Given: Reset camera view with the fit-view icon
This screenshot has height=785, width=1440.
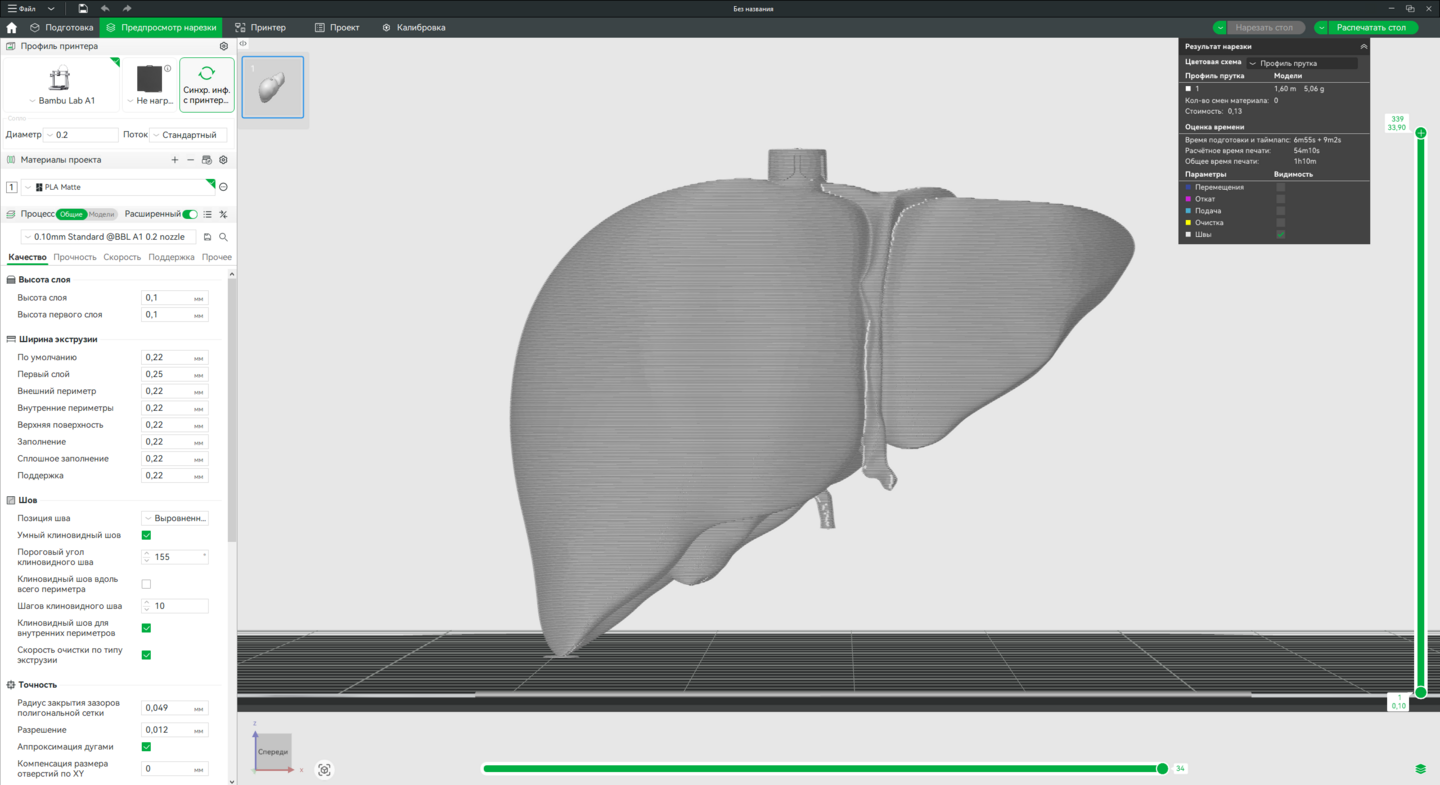Looking at the screenshot, I should (x=324, y=770).
